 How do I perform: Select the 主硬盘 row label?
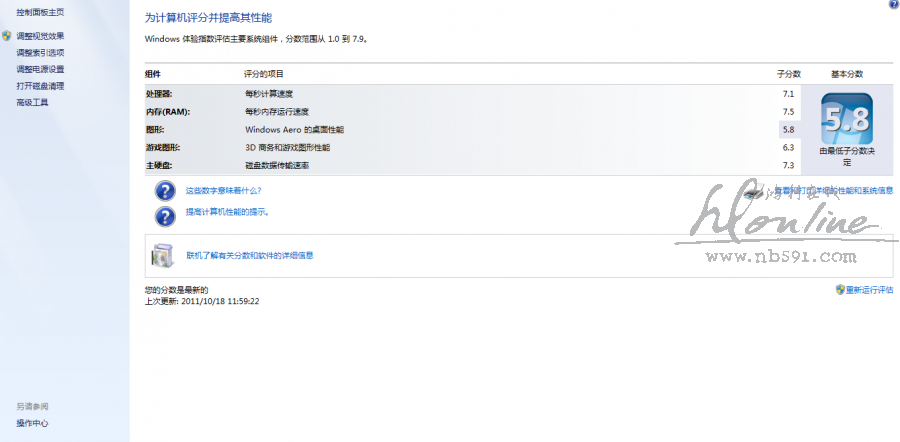point(159,165)
